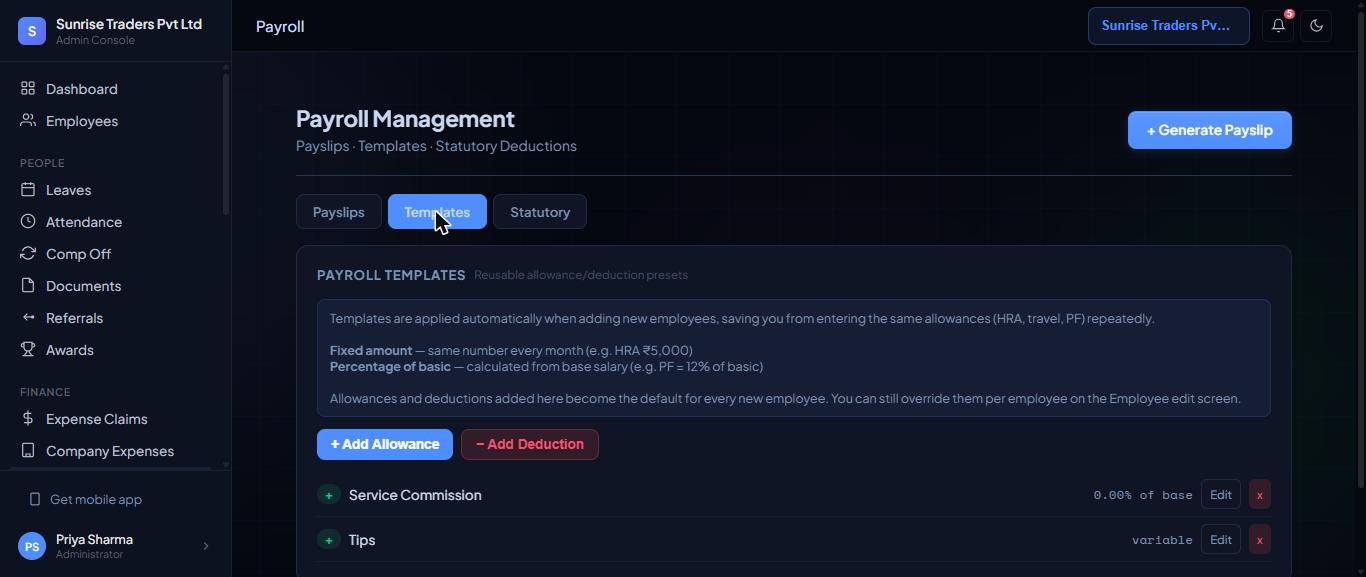Click the '0.00% of base' value
Image resolution: width=1366 pixels, height=577 pixels.
pos(1143,495)
